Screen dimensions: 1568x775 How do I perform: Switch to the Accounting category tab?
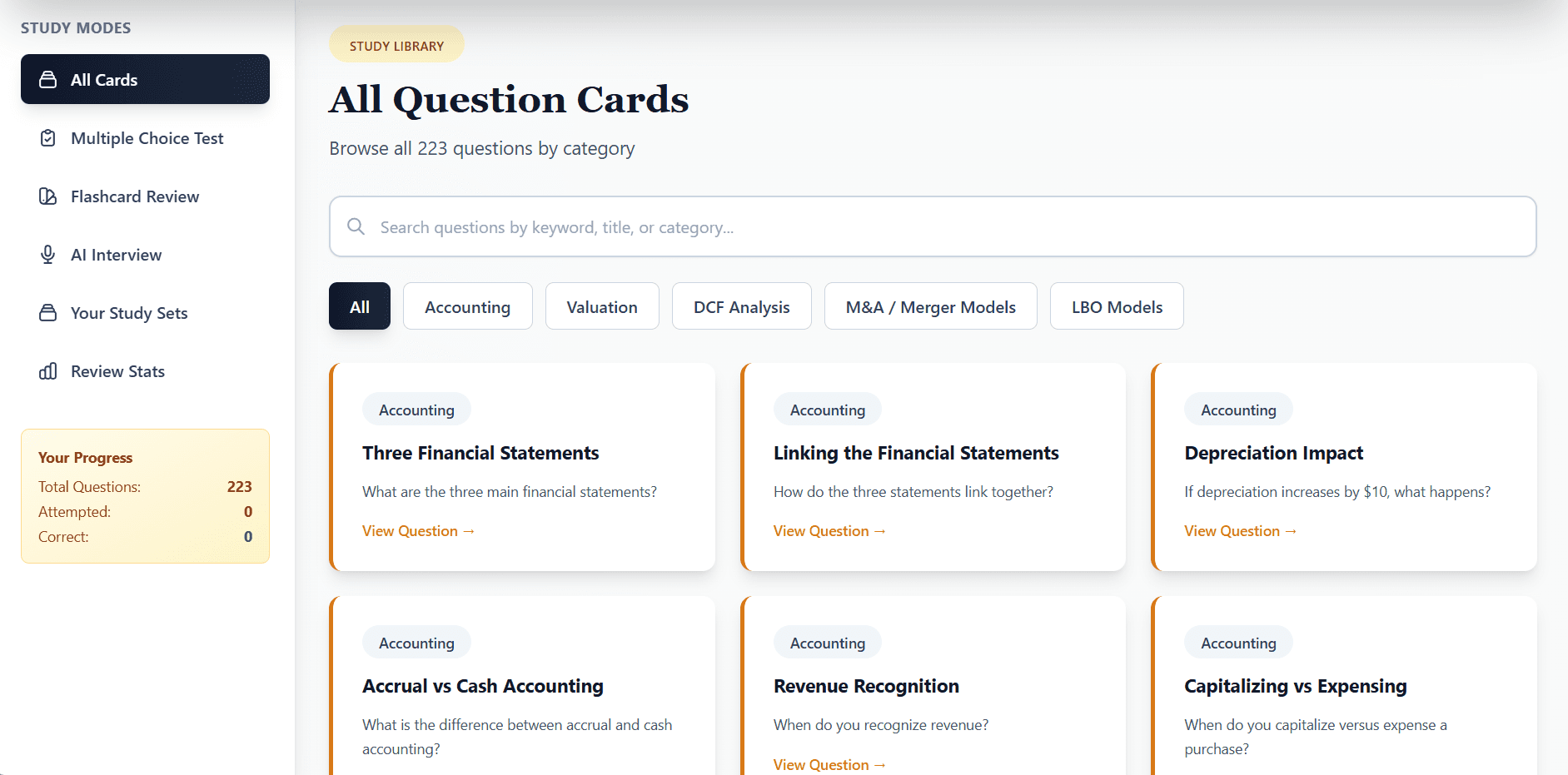(467, 306)
